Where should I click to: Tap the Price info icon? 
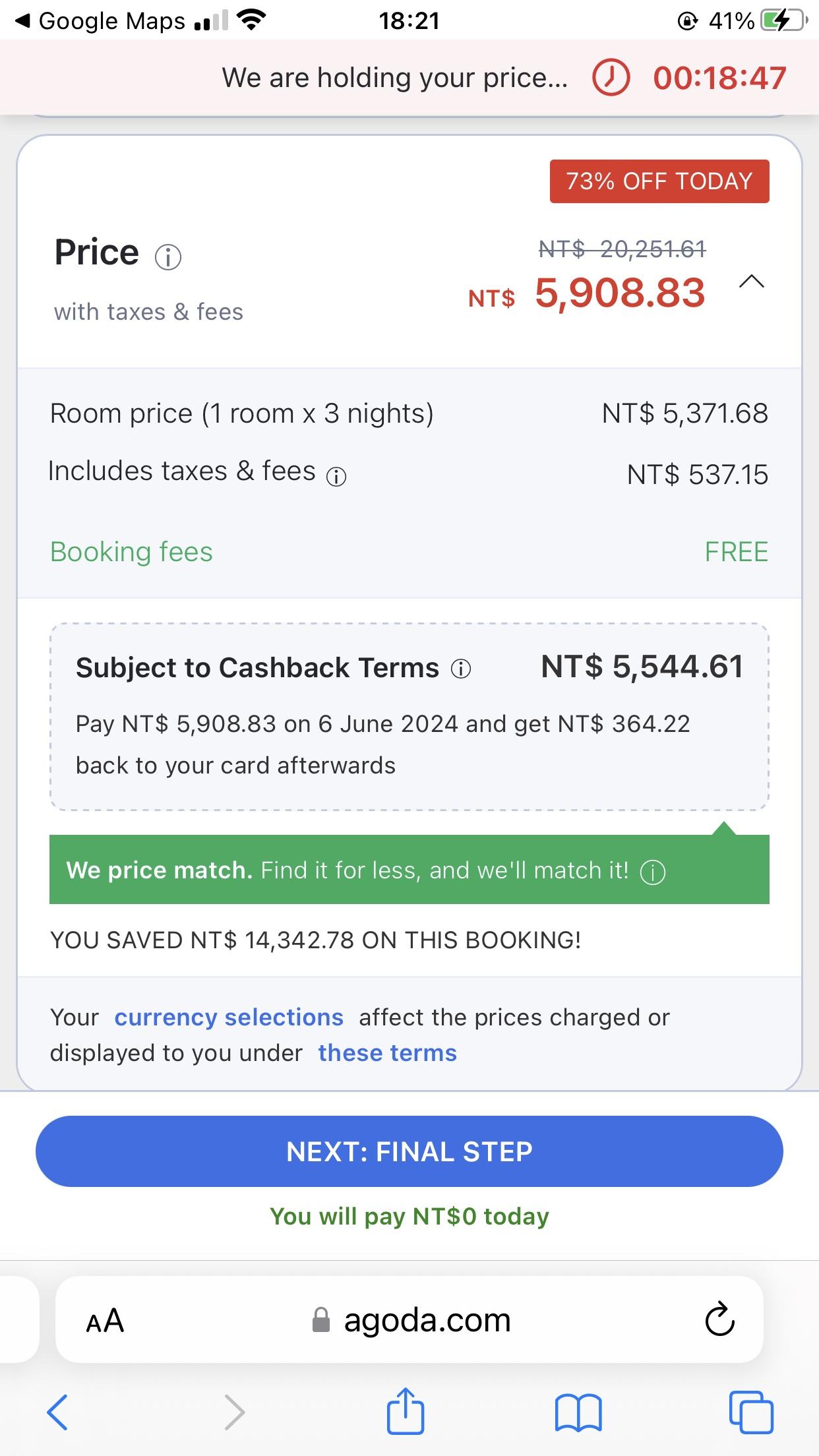click(x=167, y=257)
